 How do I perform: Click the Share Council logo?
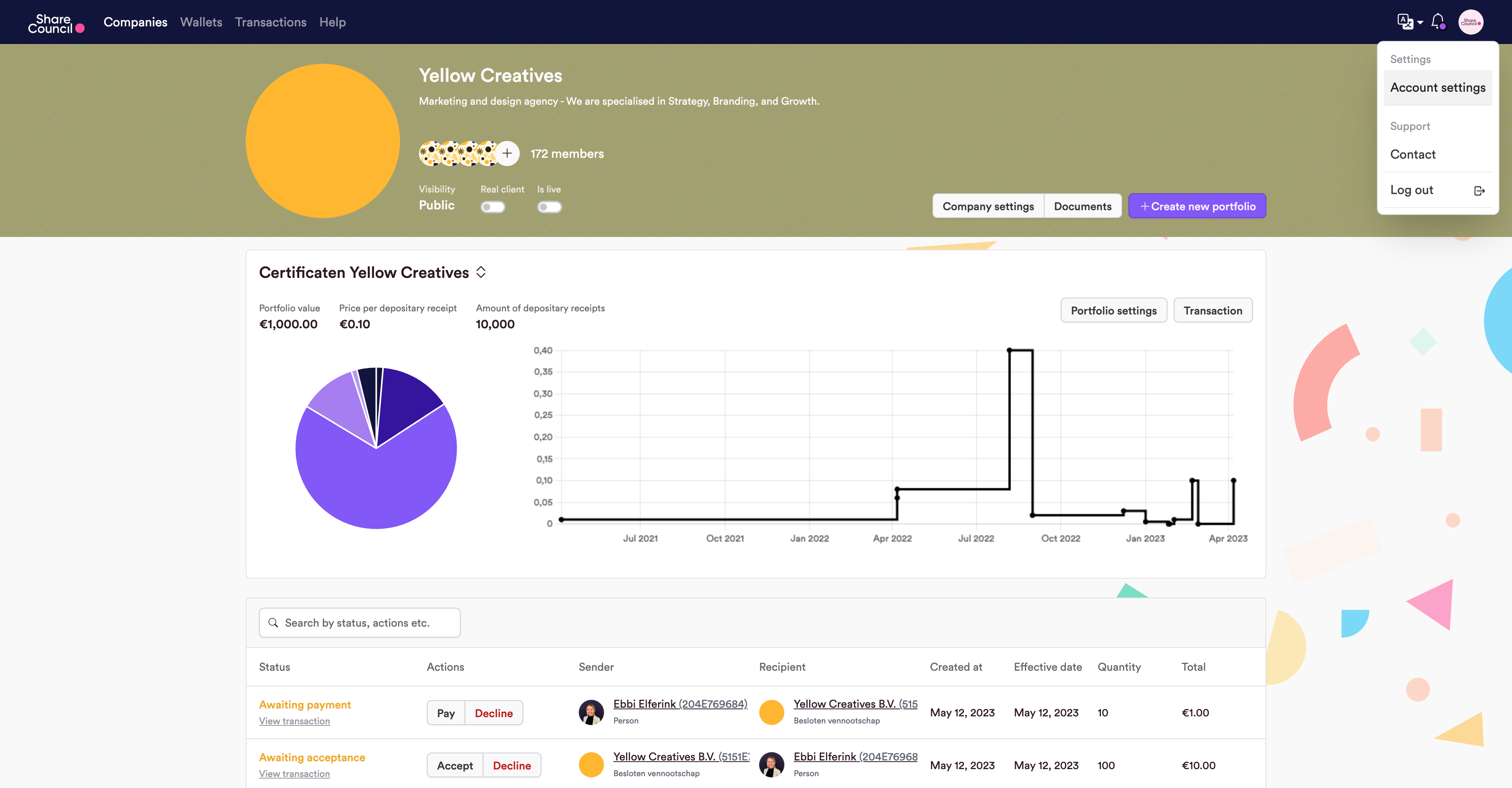pos(56,23)
